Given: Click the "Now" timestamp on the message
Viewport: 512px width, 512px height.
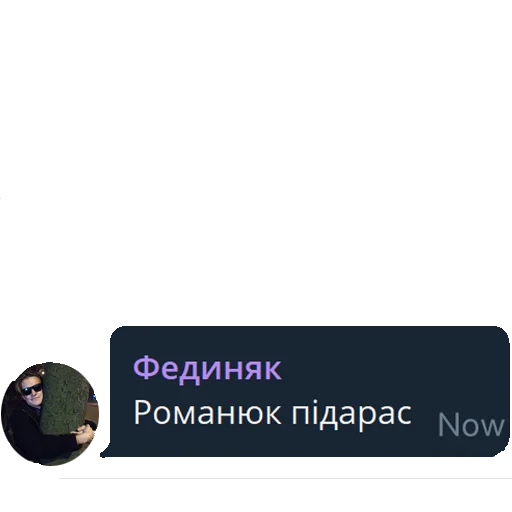Looking at the screenshot, I should point(471,425).
